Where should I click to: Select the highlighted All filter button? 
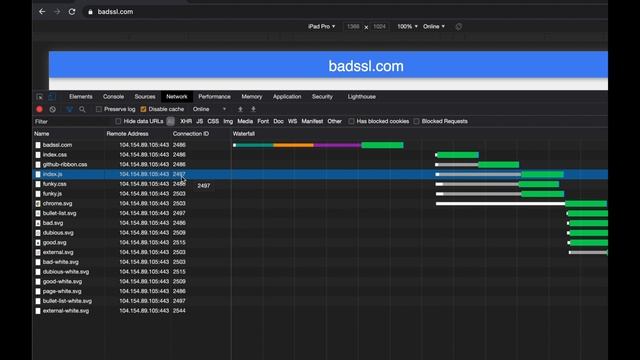click(x=171, y=121)
